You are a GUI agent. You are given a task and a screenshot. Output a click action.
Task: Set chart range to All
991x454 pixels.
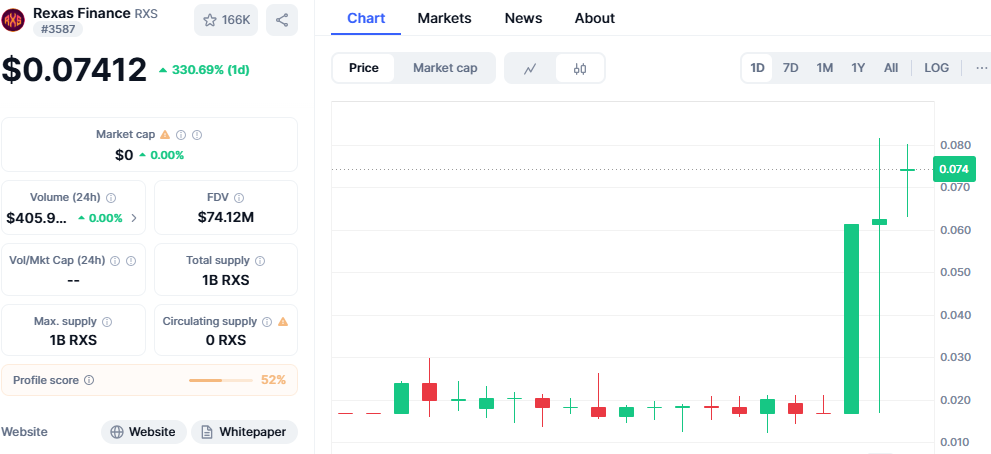pos(891,68)
